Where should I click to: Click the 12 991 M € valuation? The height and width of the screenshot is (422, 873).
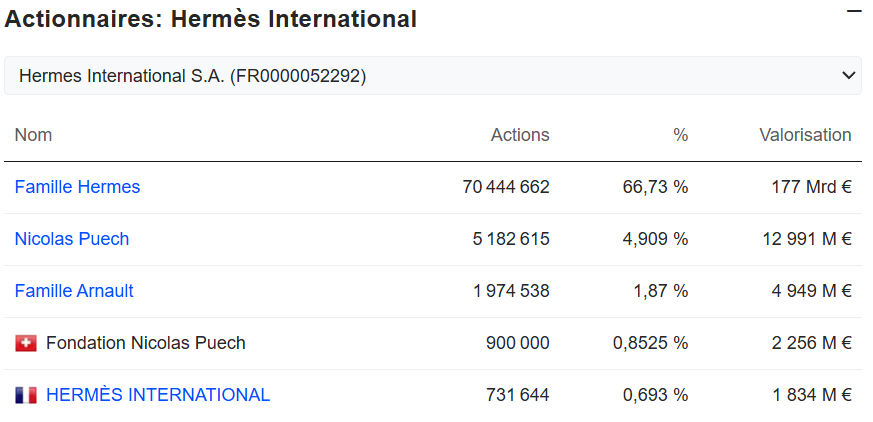point(804,239)
